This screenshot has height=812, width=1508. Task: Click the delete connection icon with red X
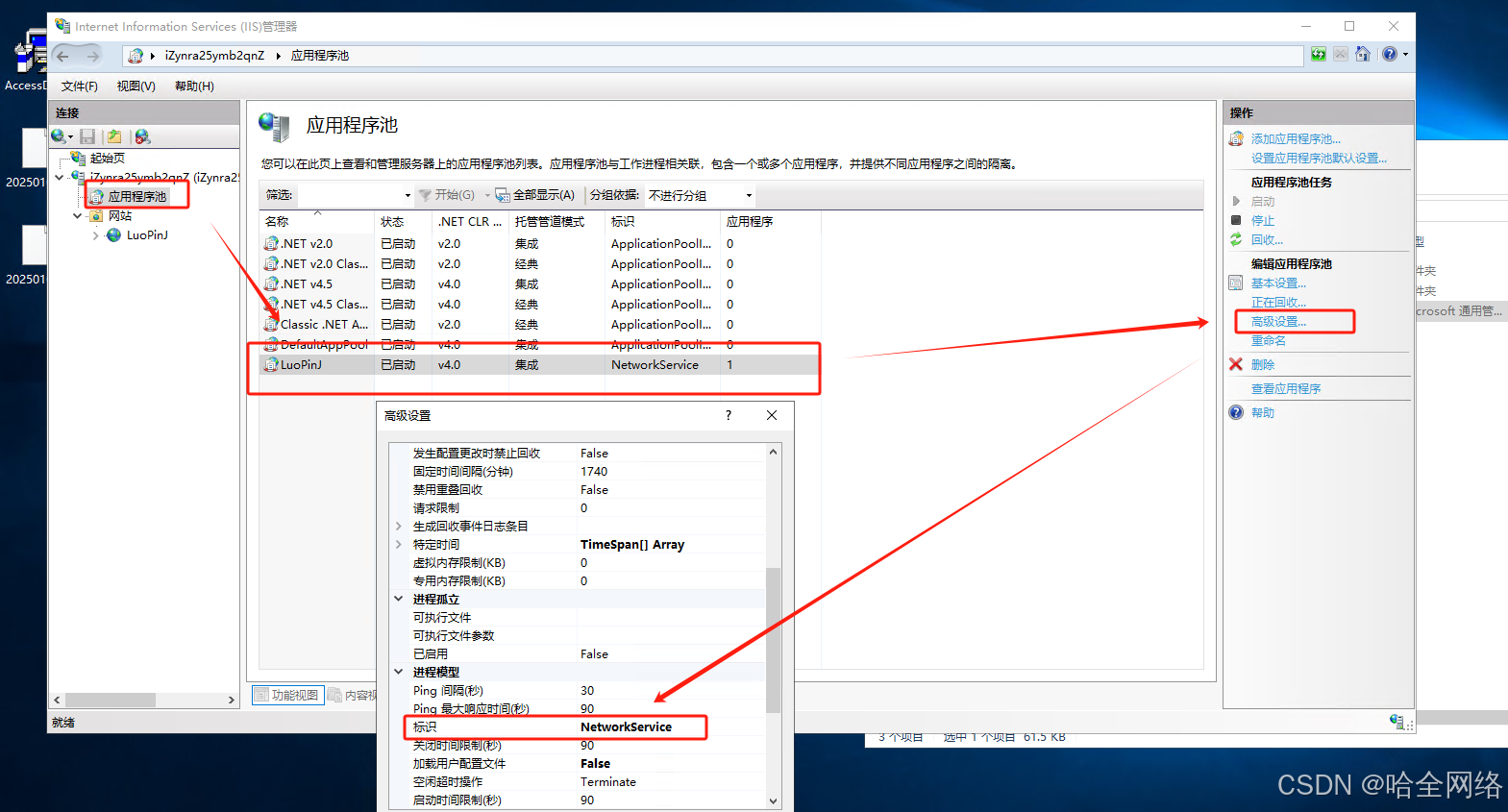click(142, 136)
